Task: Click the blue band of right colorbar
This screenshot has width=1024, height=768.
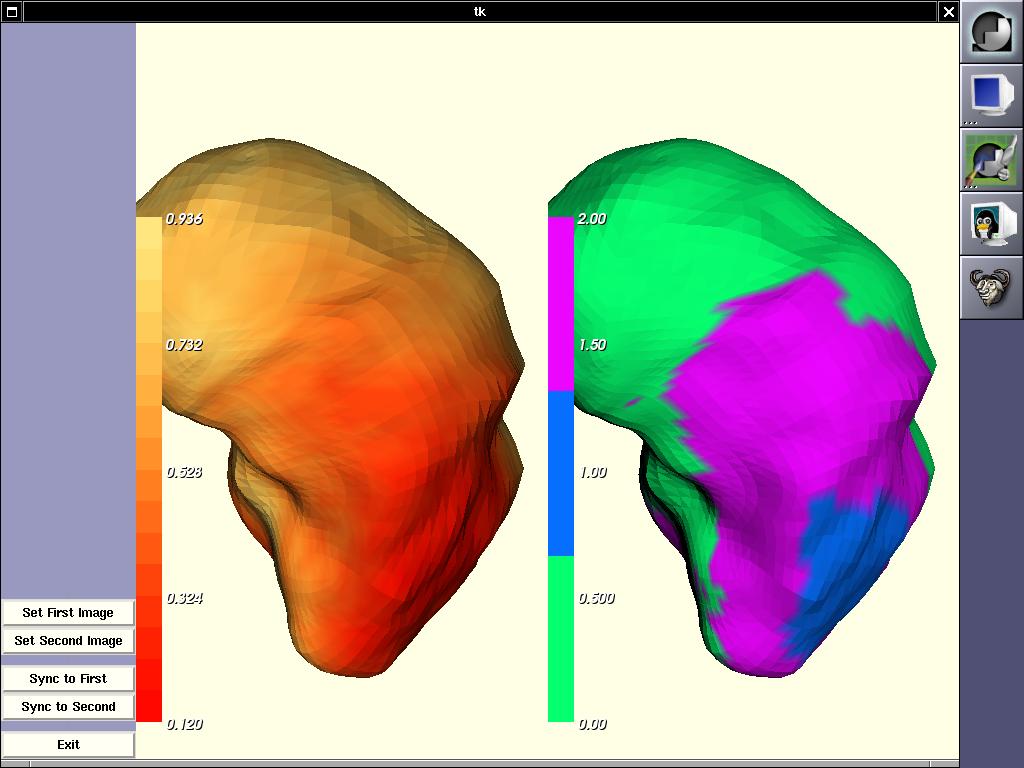Action: (560, 473)
